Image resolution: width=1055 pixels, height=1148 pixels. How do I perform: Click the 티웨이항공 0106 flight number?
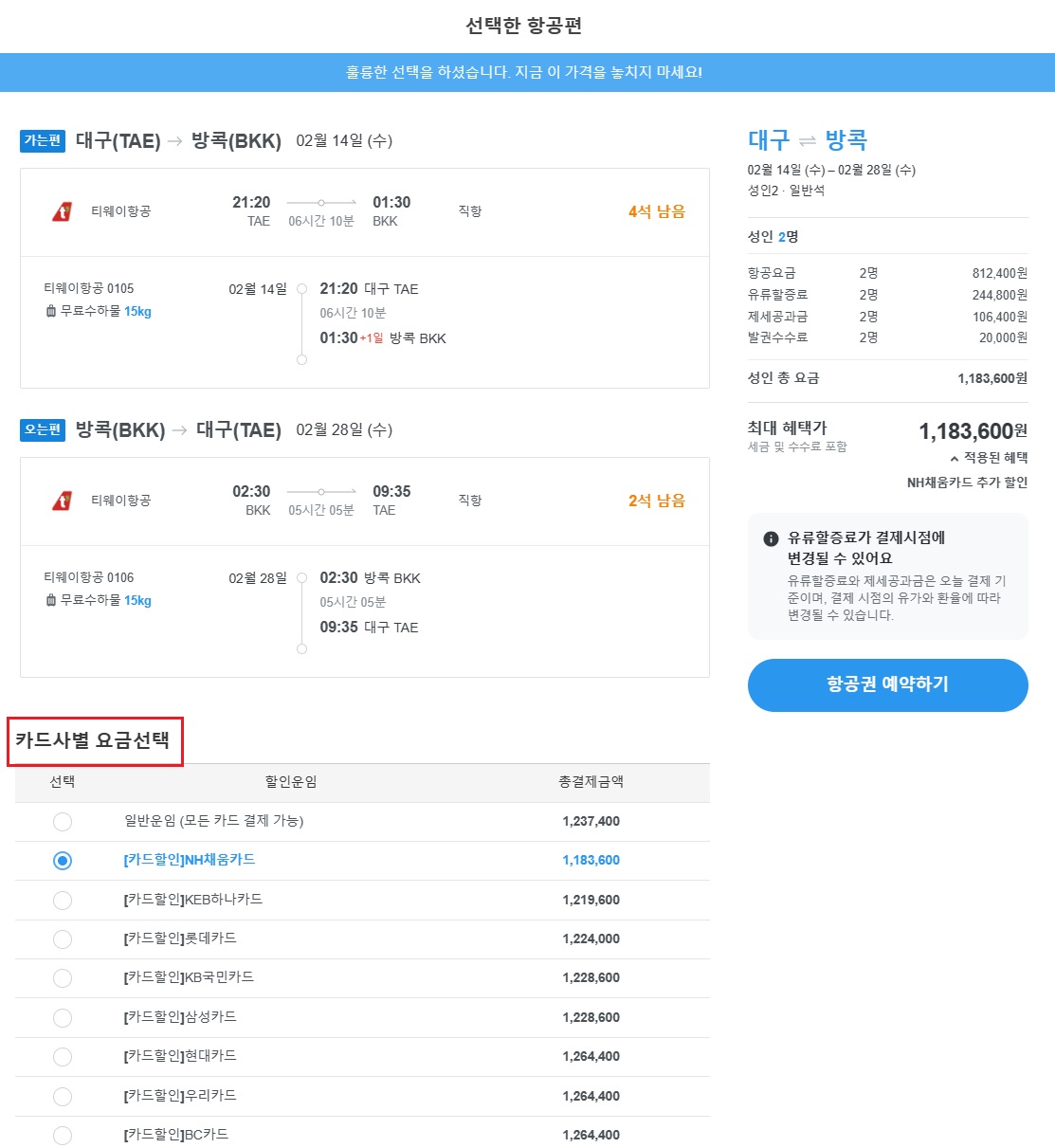tap(89, 577)
